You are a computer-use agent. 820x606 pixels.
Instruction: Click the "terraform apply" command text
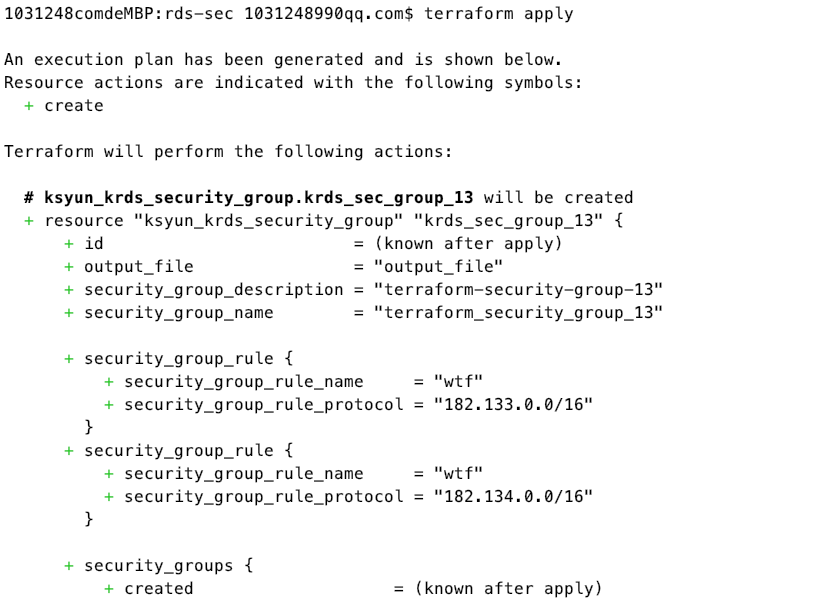[x=499, y=14]
